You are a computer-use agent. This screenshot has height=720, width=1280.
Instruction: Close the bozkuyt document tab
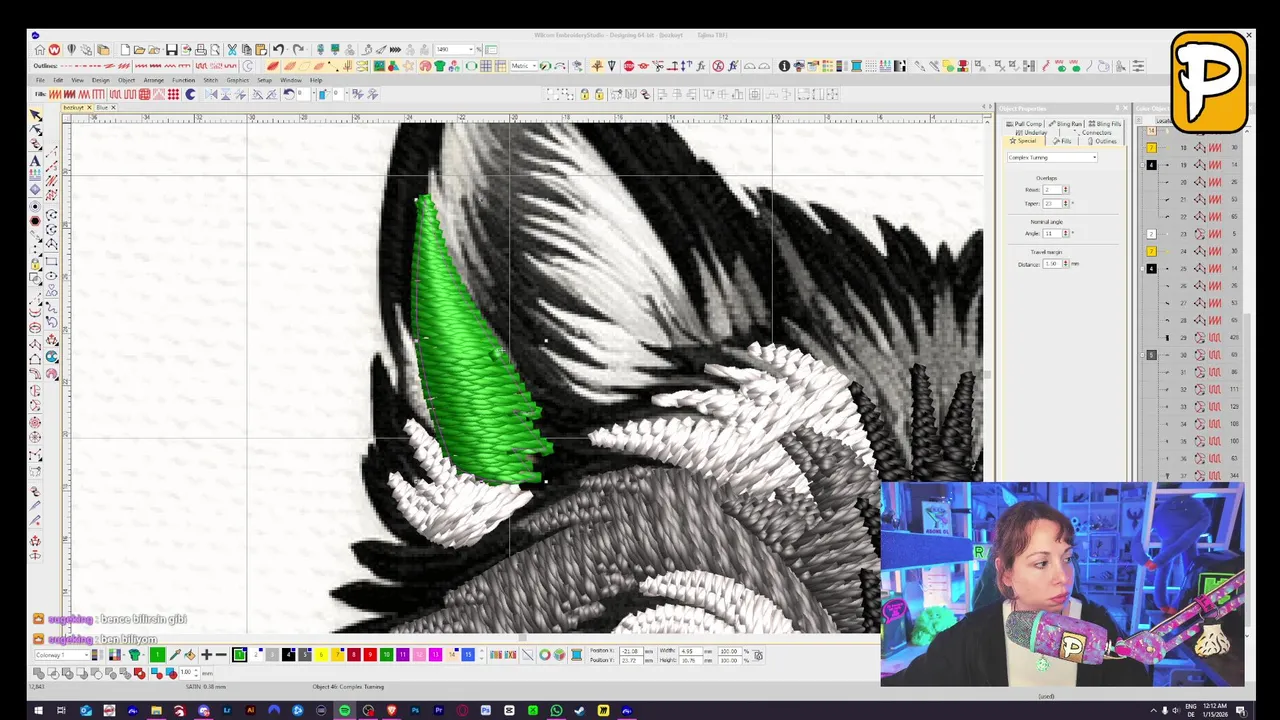click(x=89, y=107)
